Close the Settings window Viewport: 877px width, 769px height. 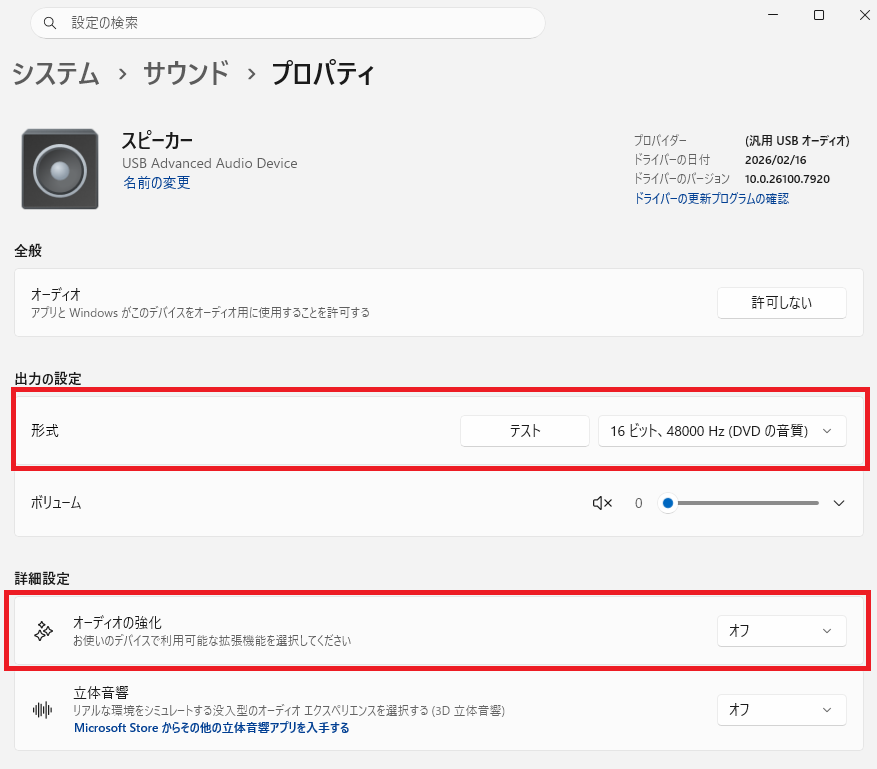861,15
